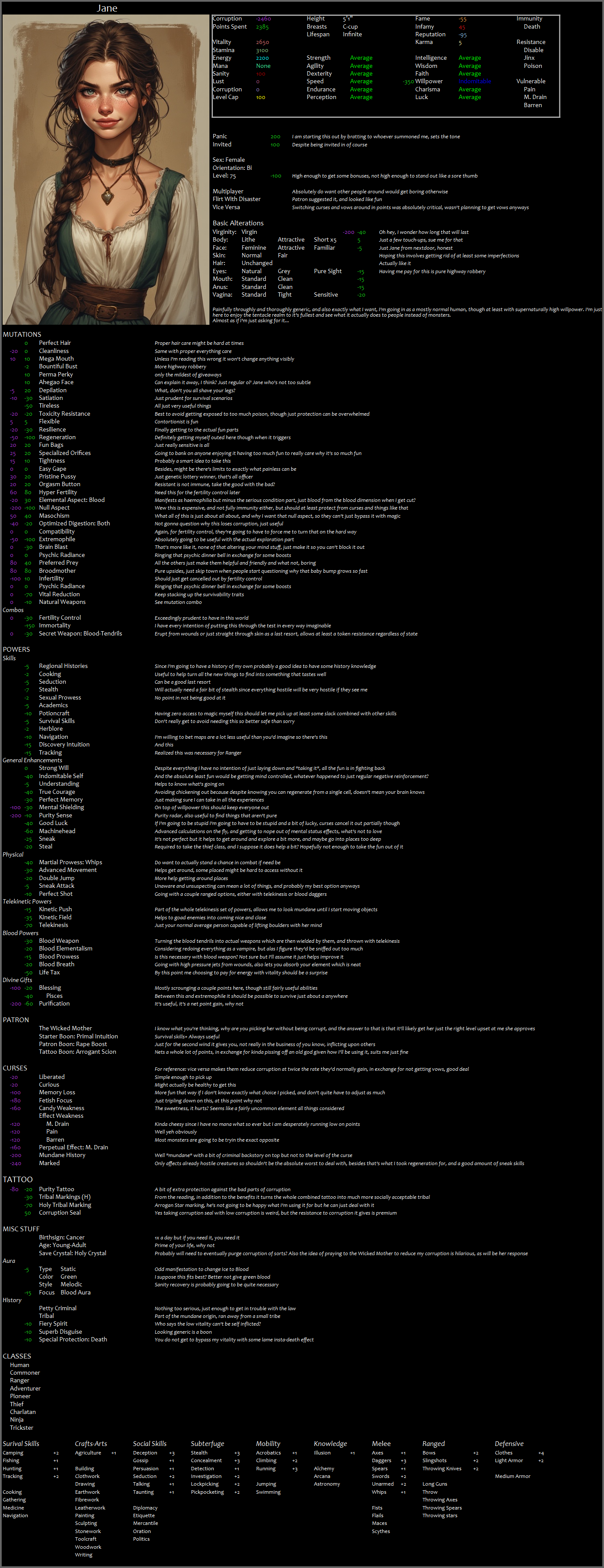604x1568 pixels.
Task: Click the "Save Crystal: Holy Crystal" entry
Action: click(x=73, y=1253)
